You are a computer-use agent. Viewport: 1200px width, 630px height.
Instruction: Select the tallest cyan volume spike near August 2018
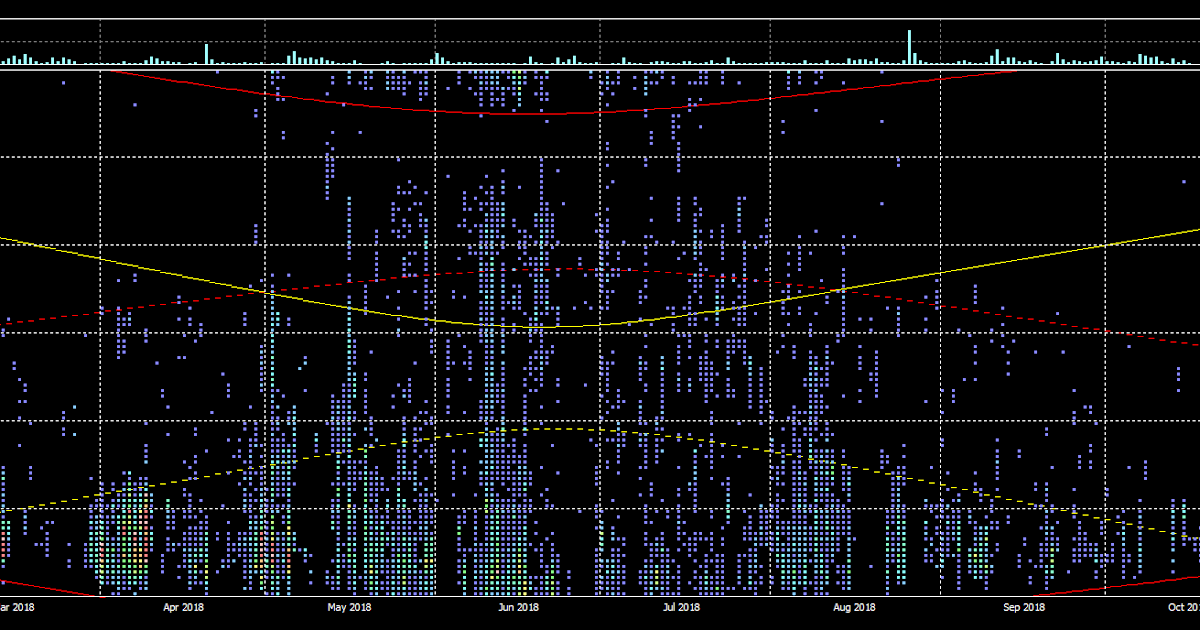click(909, 45)
